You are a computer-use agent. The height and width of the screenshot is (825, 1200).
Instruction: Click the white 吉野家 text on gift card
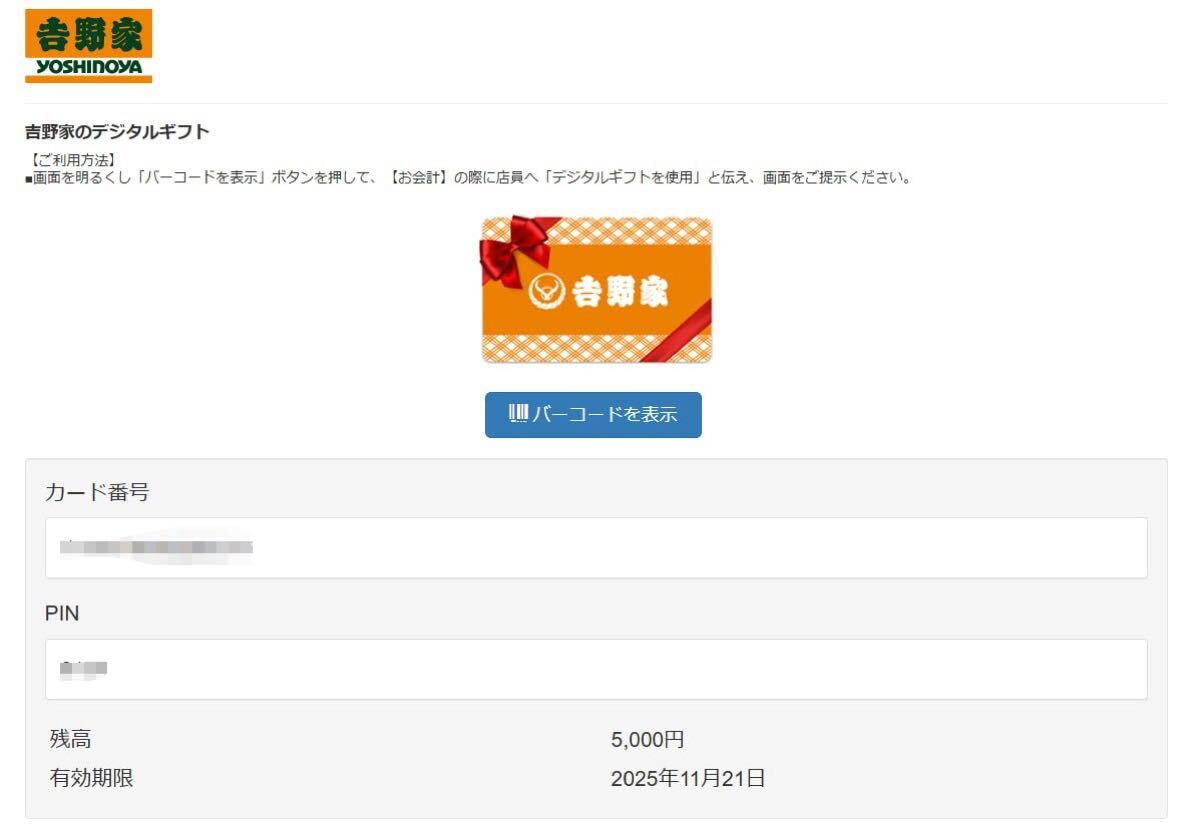point(621,292)
